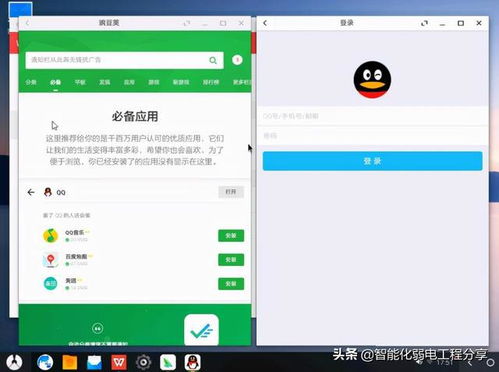
Task: Click the back arrow next to QQ entry
Action: (31, 192)
